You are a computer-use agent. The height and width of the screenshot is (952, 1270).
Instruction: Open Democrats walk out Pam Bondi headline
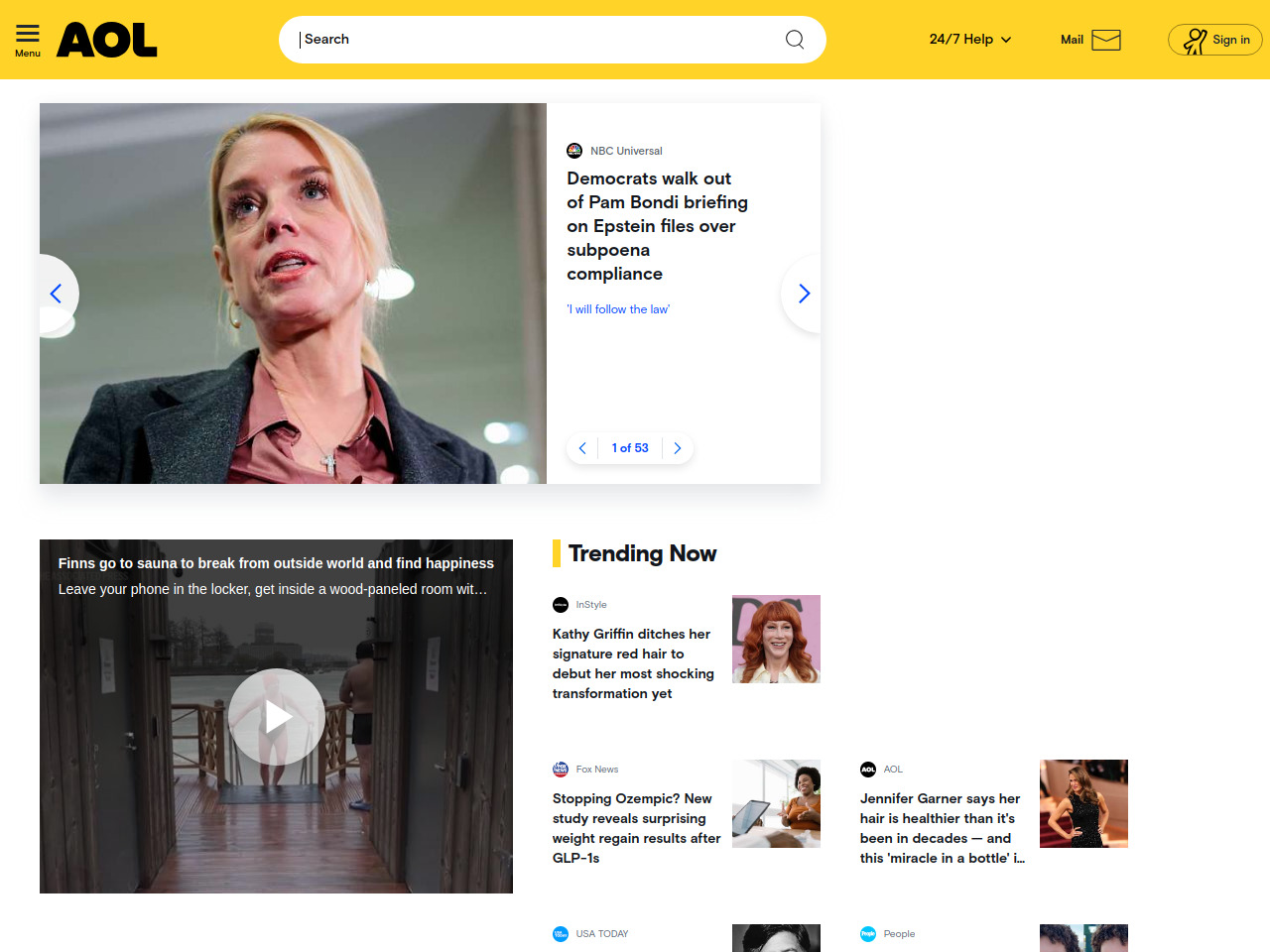click(x=657, y=226)
